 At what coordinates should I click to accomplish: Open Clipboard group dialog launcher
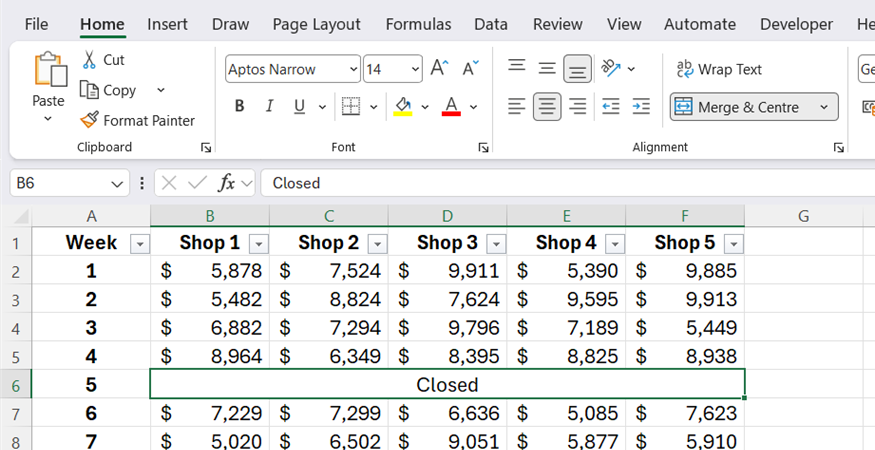point(206,147)
